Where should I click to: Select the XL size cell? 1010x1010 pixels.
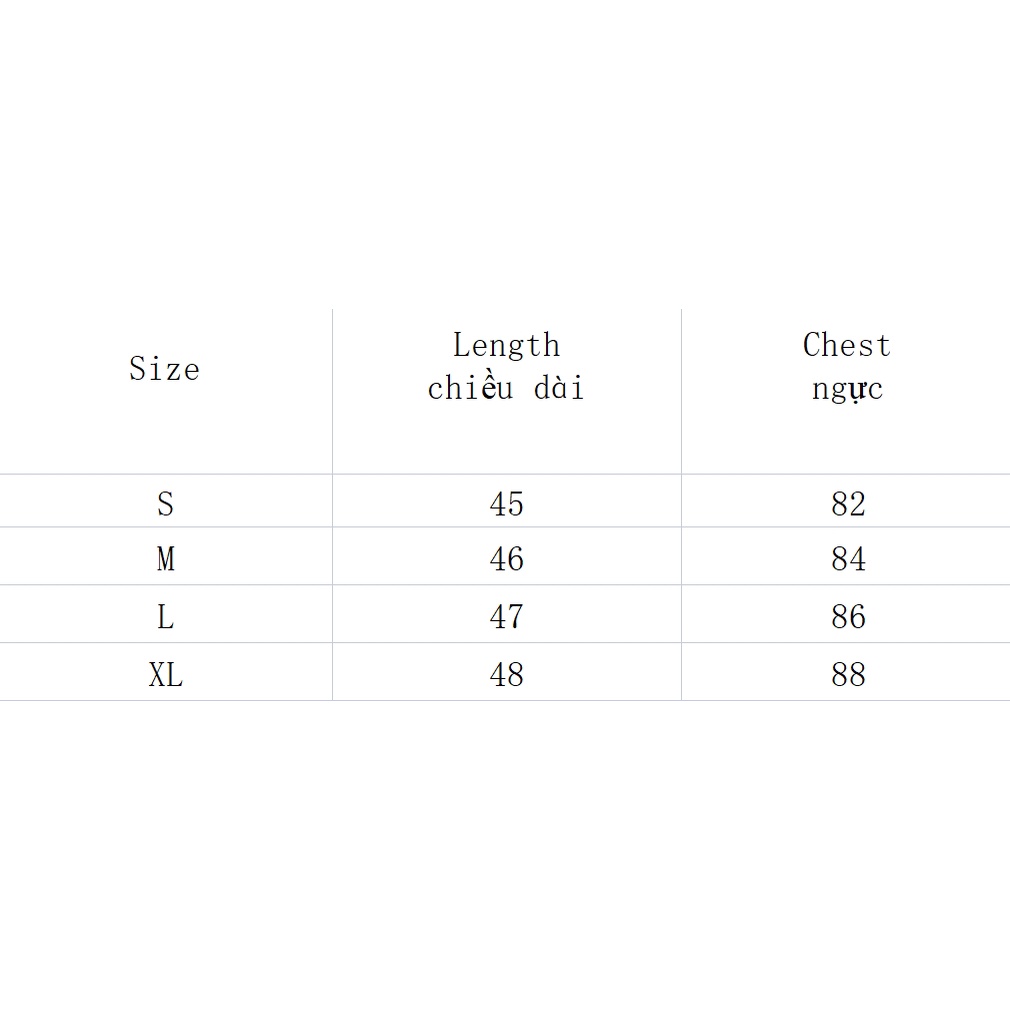166,675
